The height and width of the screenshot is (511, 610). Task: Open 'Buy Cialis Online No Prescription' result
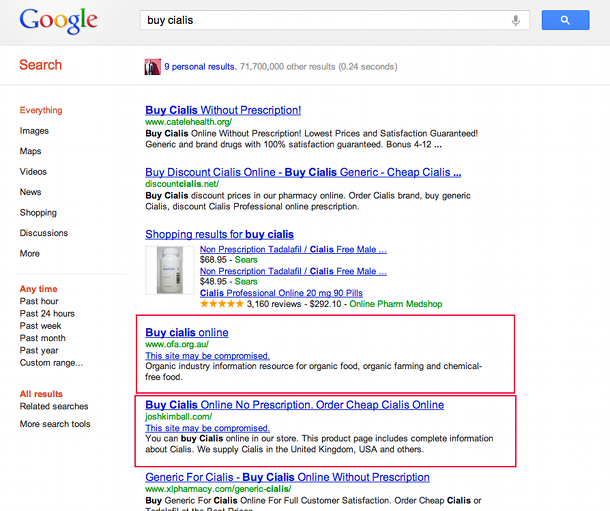click(294, 405)
